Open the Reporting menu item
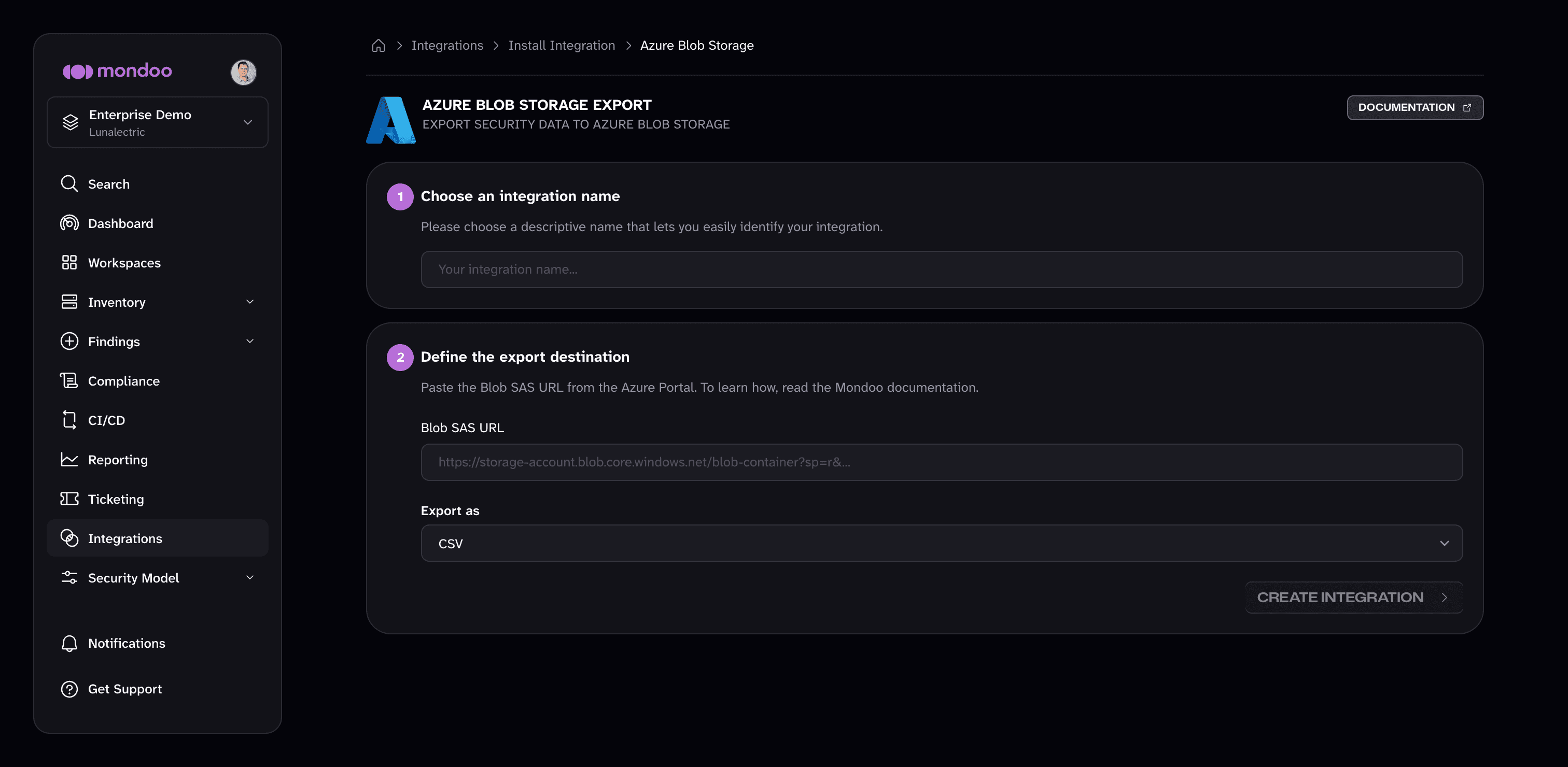This screenshot has height=767, width=1568. pos(157,460)
